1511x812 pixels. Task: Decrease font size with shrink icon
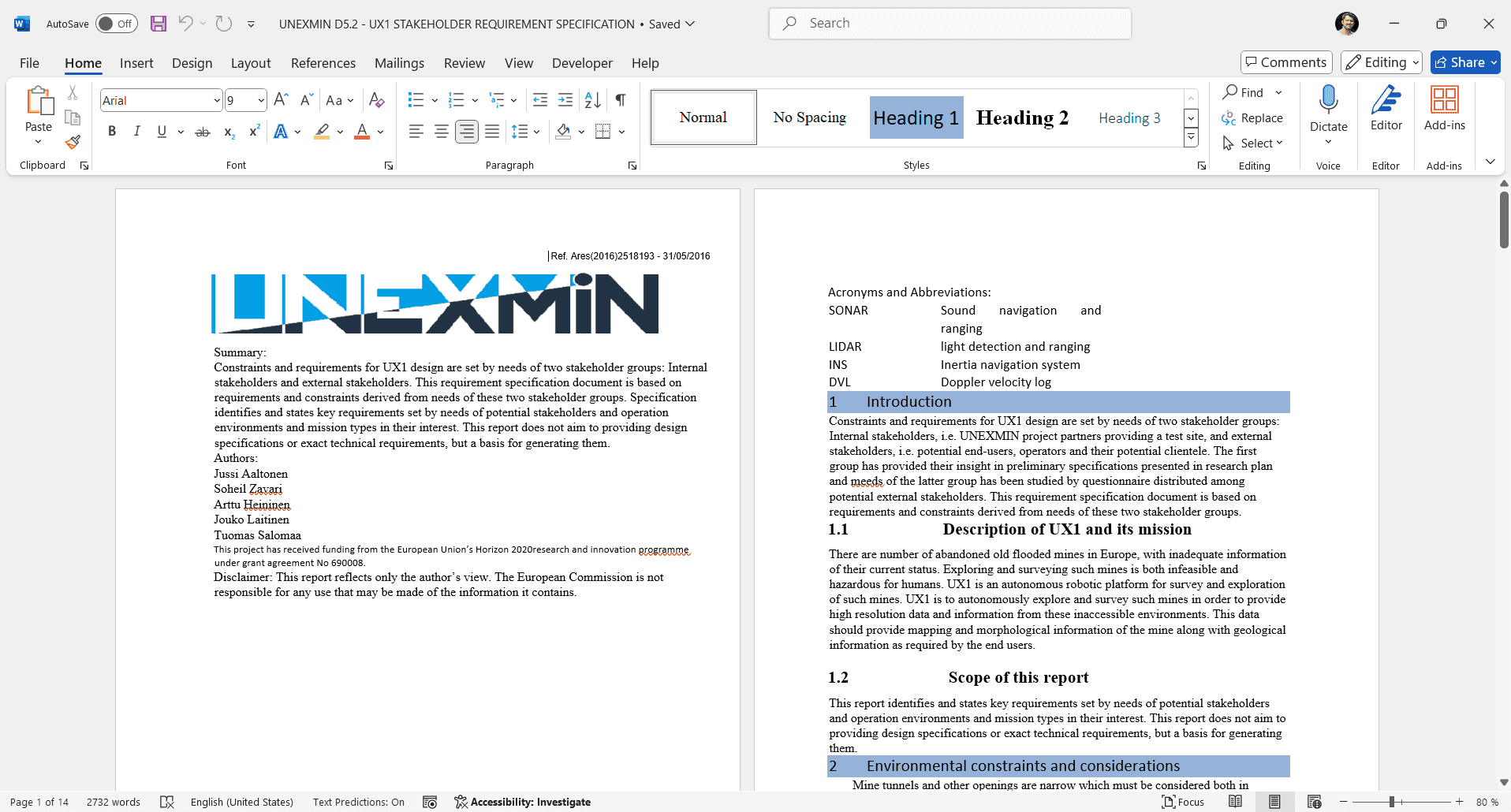pyautogui.click(x=307, y=100)
